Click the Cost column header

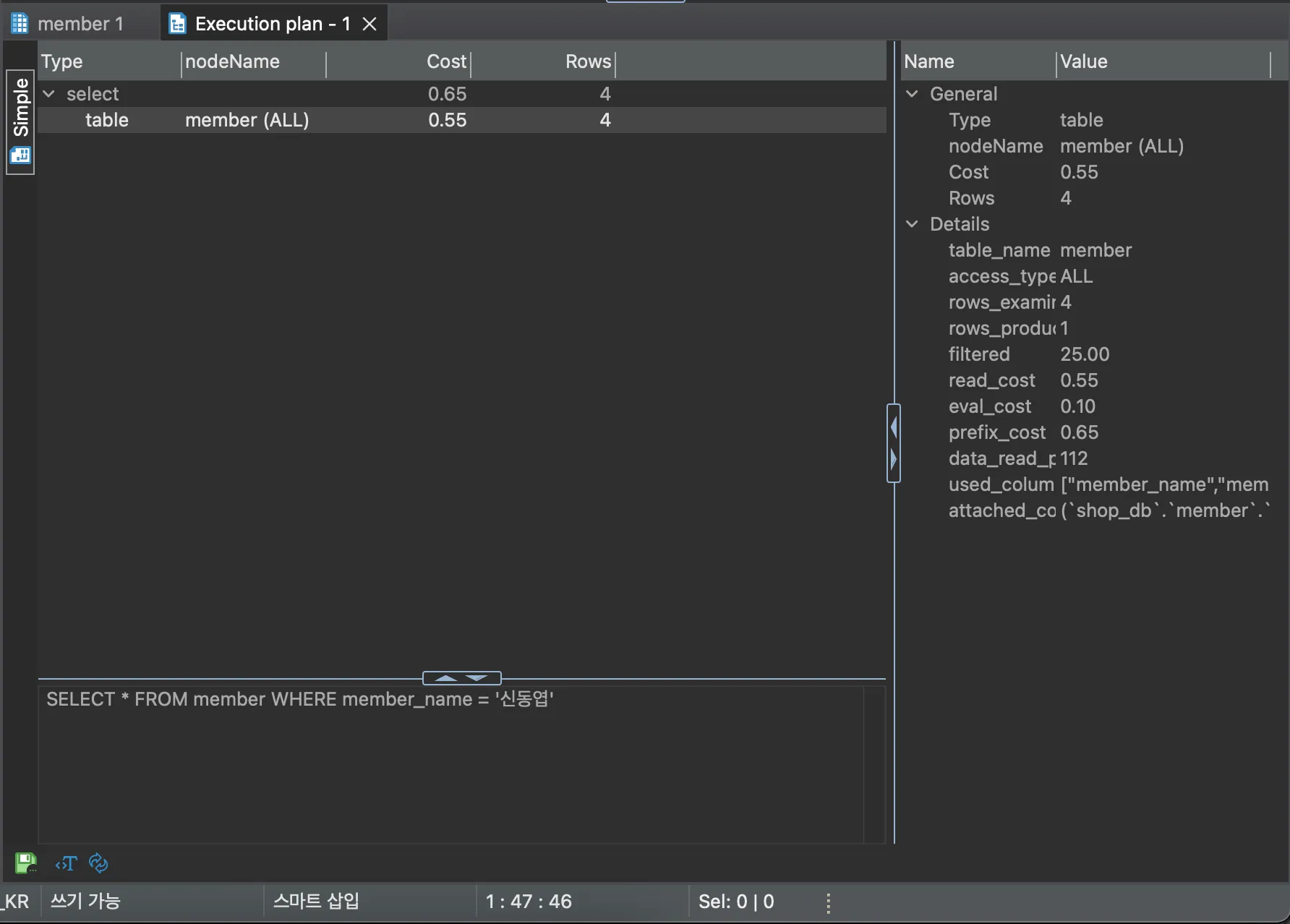398,62
